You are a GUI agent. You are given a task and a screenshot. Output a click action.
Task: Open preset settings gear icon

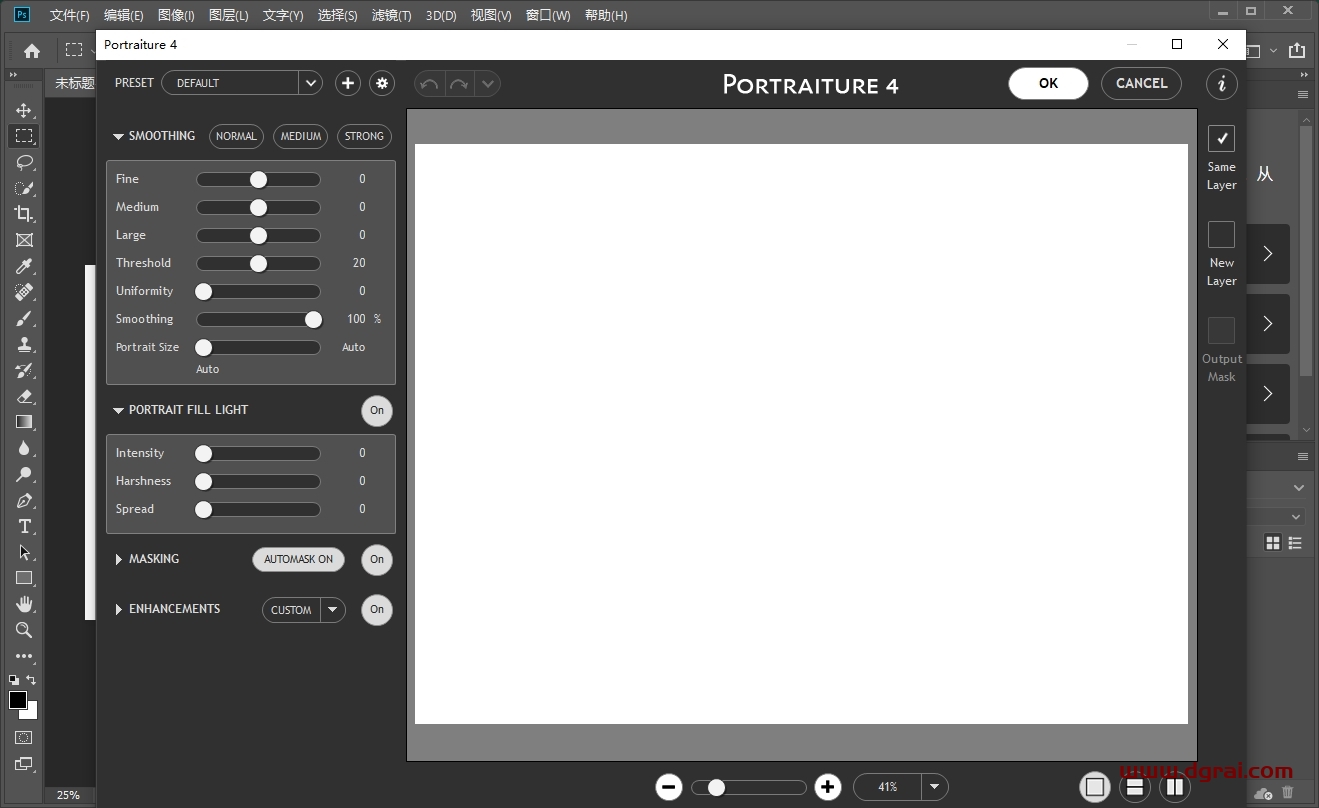382,83
